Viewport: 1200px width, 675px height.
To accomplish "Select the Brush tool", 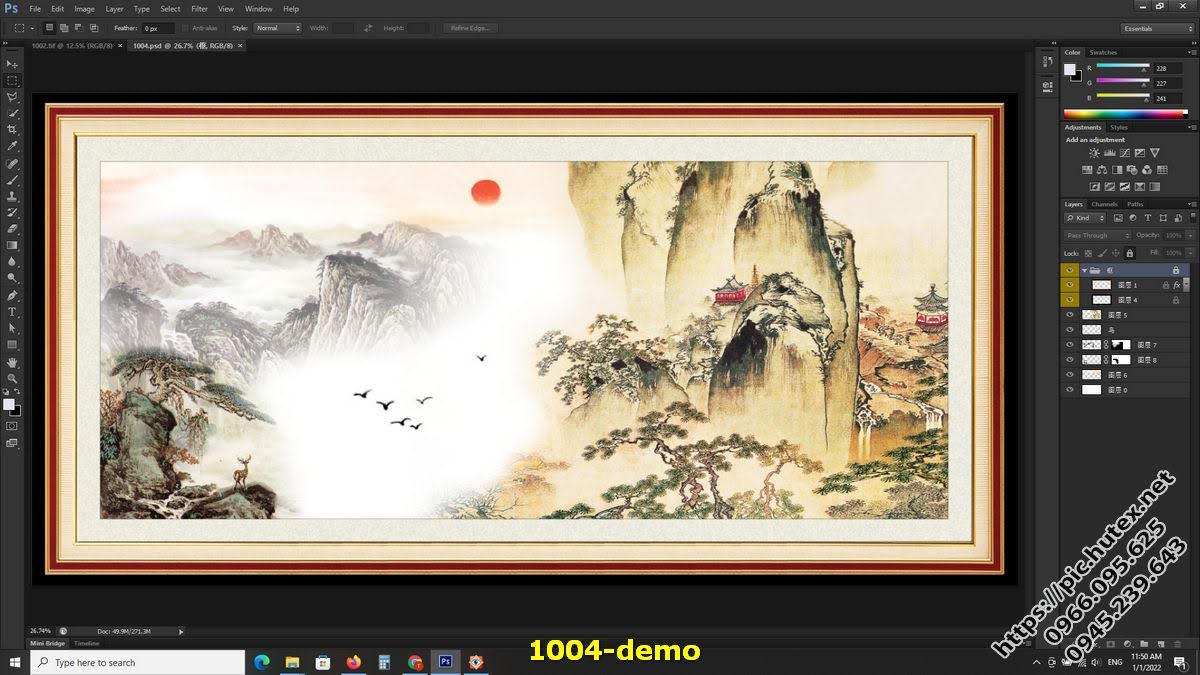I will tap(12, 180).
